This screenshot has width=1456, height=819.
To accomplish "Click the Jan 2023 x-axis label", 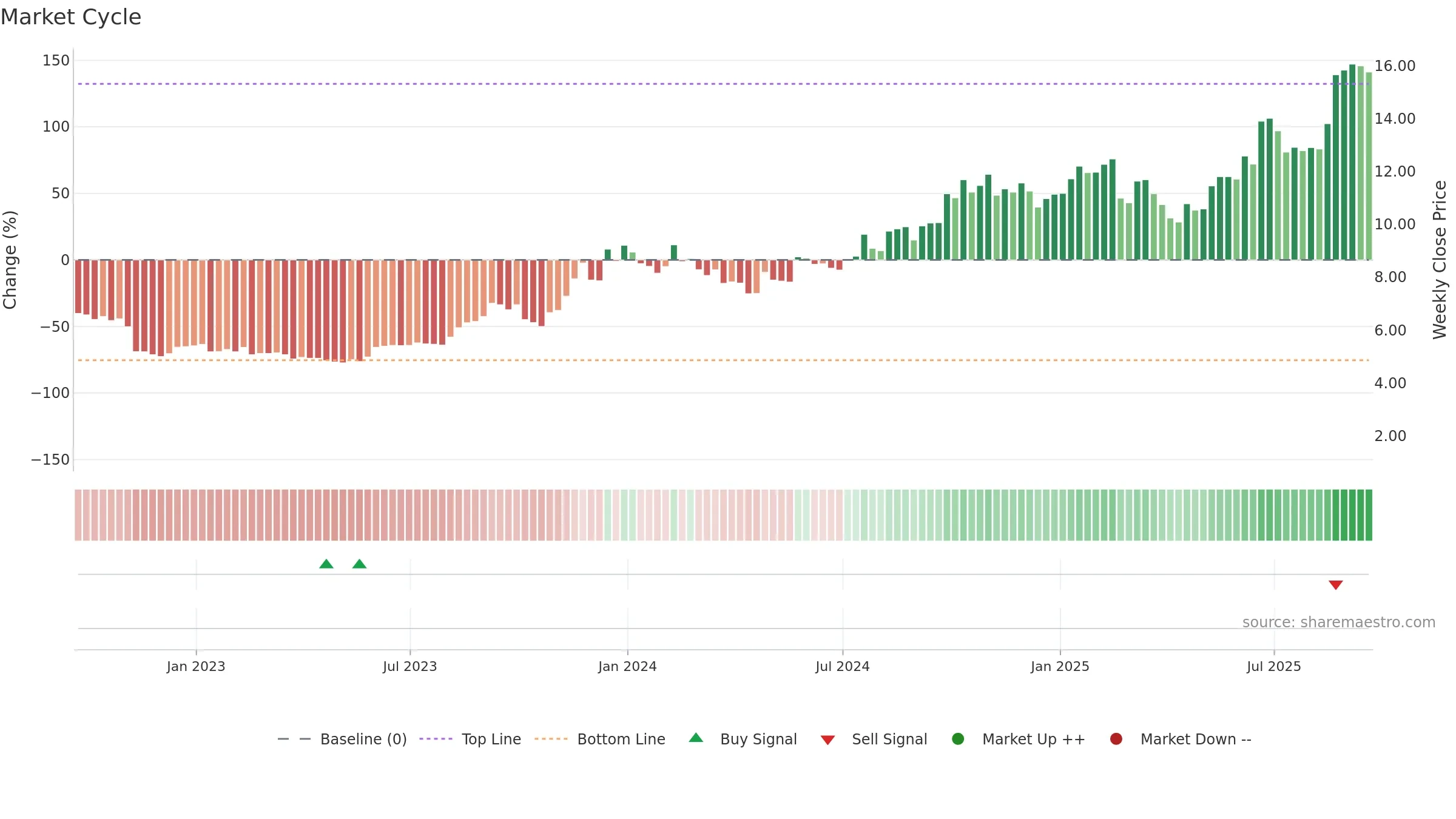I will [196, 667].
